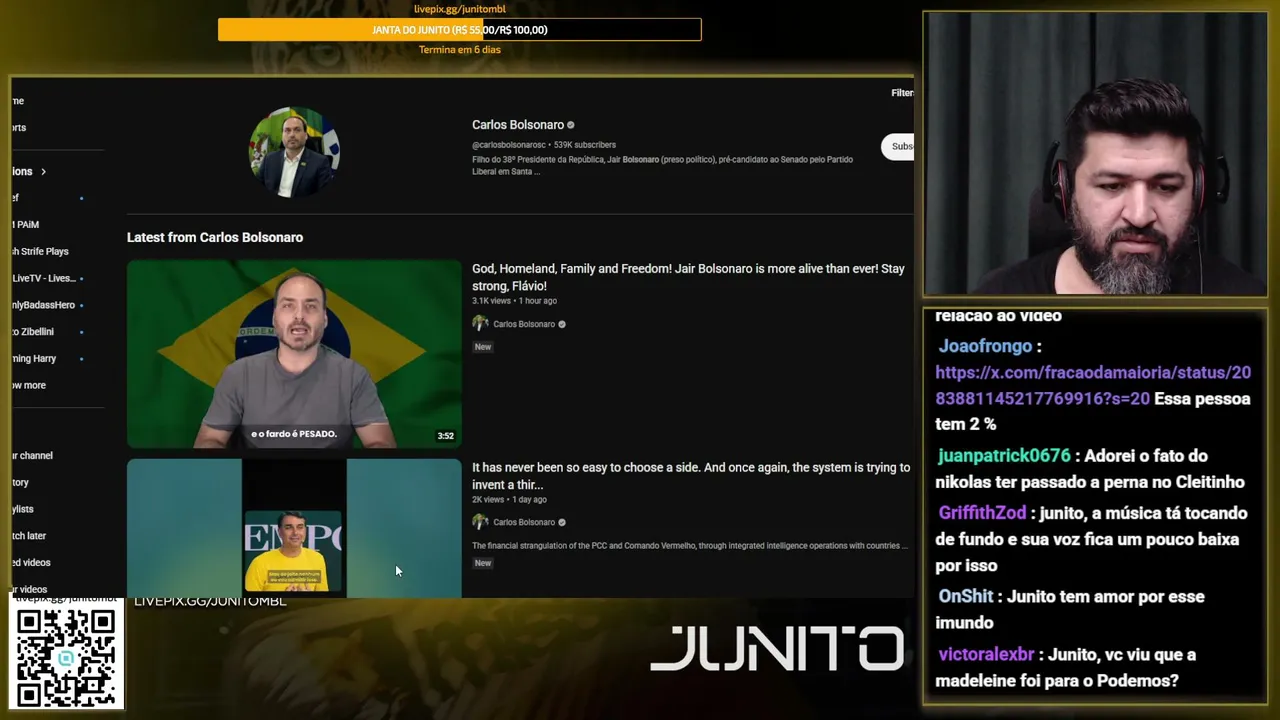This screenshot has height=720, width=1280.
Task: Click the streamer webcam feed
Action: 1095,154
